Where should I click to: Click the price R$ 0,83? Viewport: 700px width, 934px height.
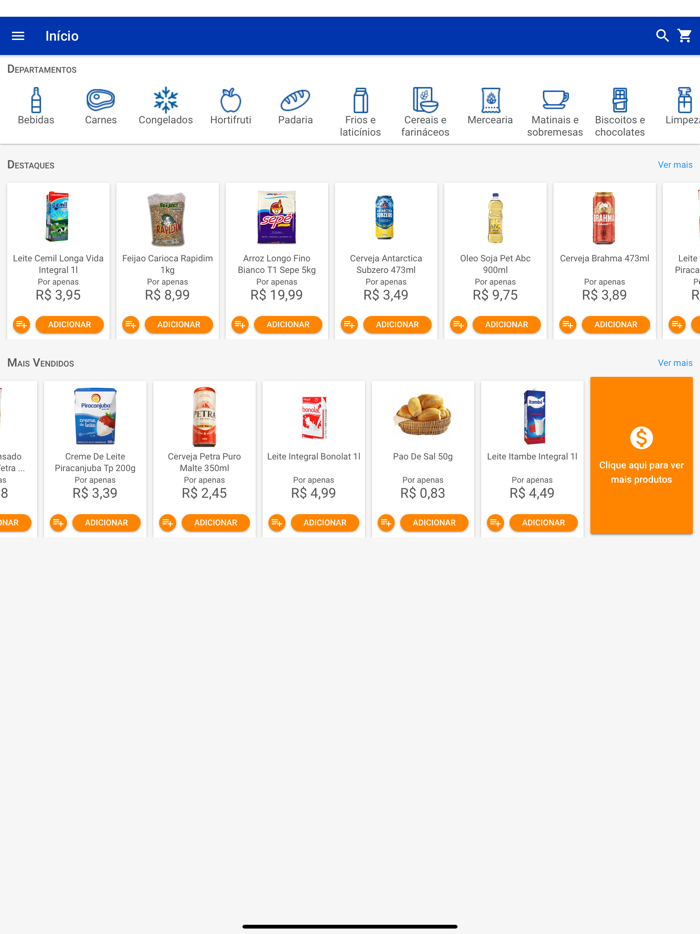point(423,493)
